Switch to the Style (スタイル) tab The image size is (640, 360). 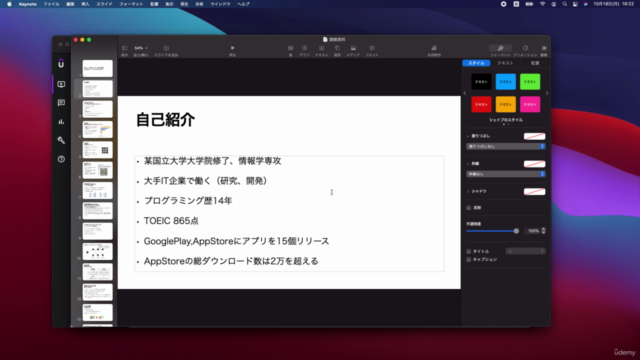(476, 63)
